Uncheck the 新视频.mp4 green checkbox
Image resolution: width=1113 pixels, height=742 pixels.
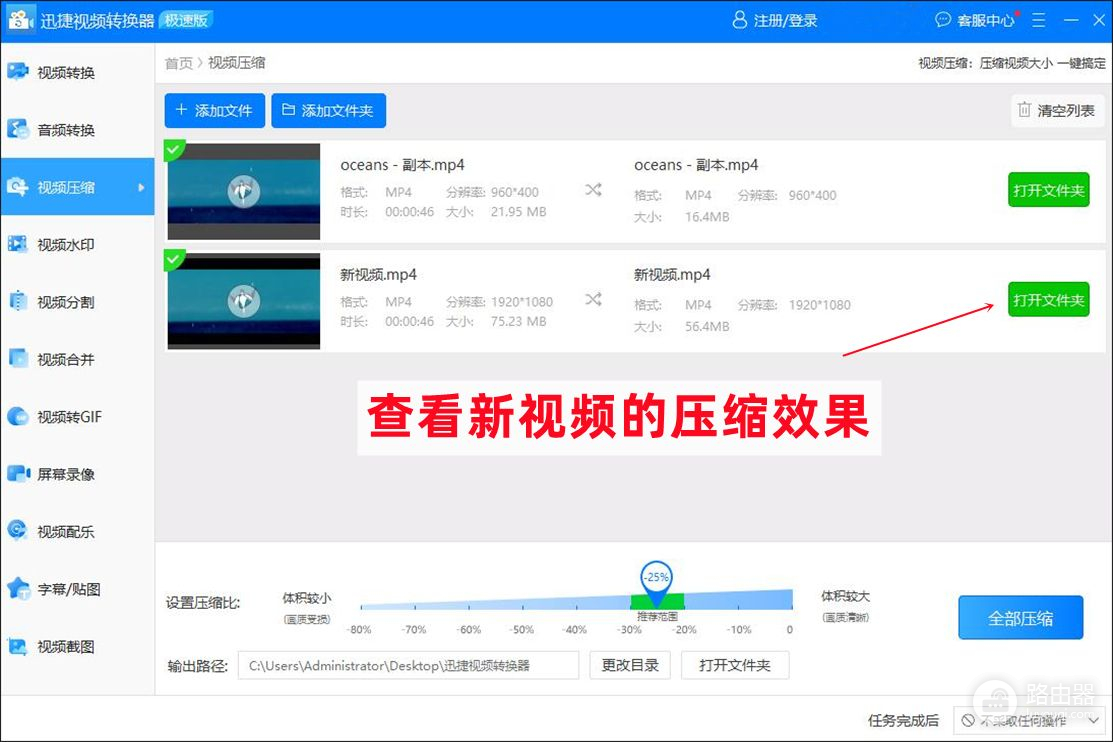174,260
